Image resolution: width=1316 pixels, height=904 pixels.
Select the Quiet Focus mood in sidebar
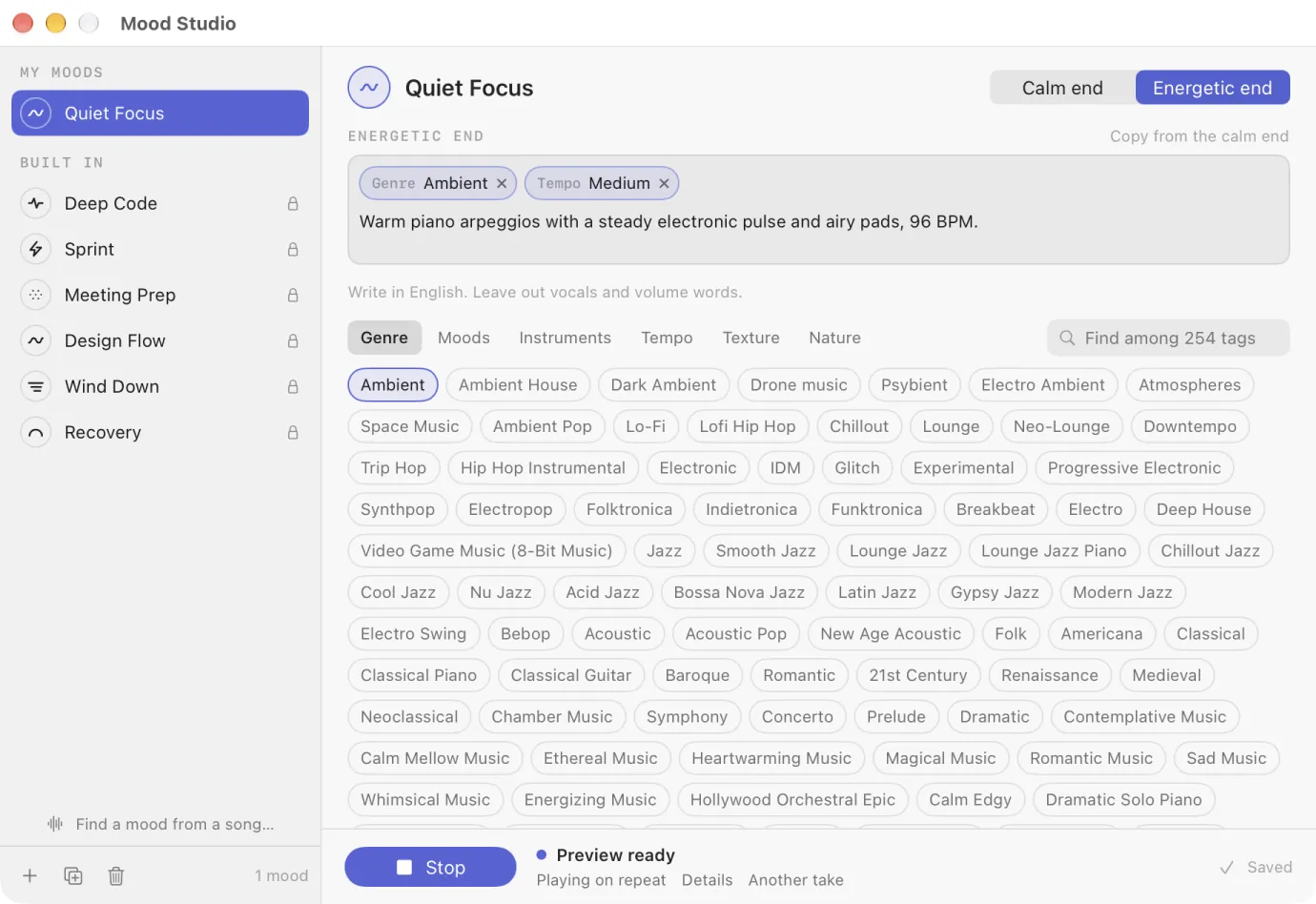[160, 113]
